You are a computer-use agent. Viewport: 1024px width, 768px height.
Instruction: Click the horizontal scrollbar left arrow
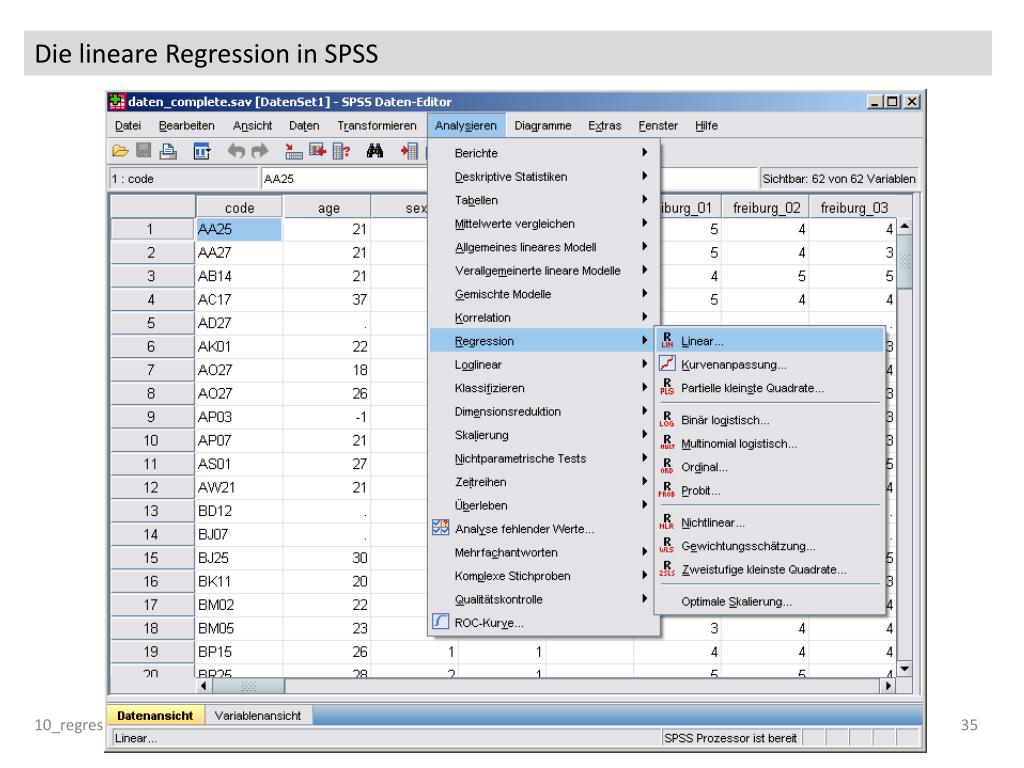point(204,686)
